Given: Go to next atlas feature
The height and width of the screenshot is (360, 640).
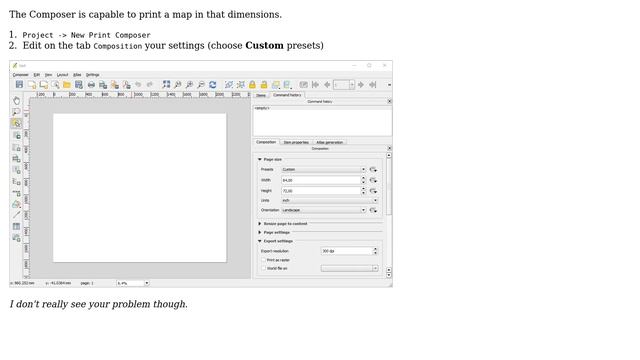Looking at the screenshot, I should click(x=361, y=84).
